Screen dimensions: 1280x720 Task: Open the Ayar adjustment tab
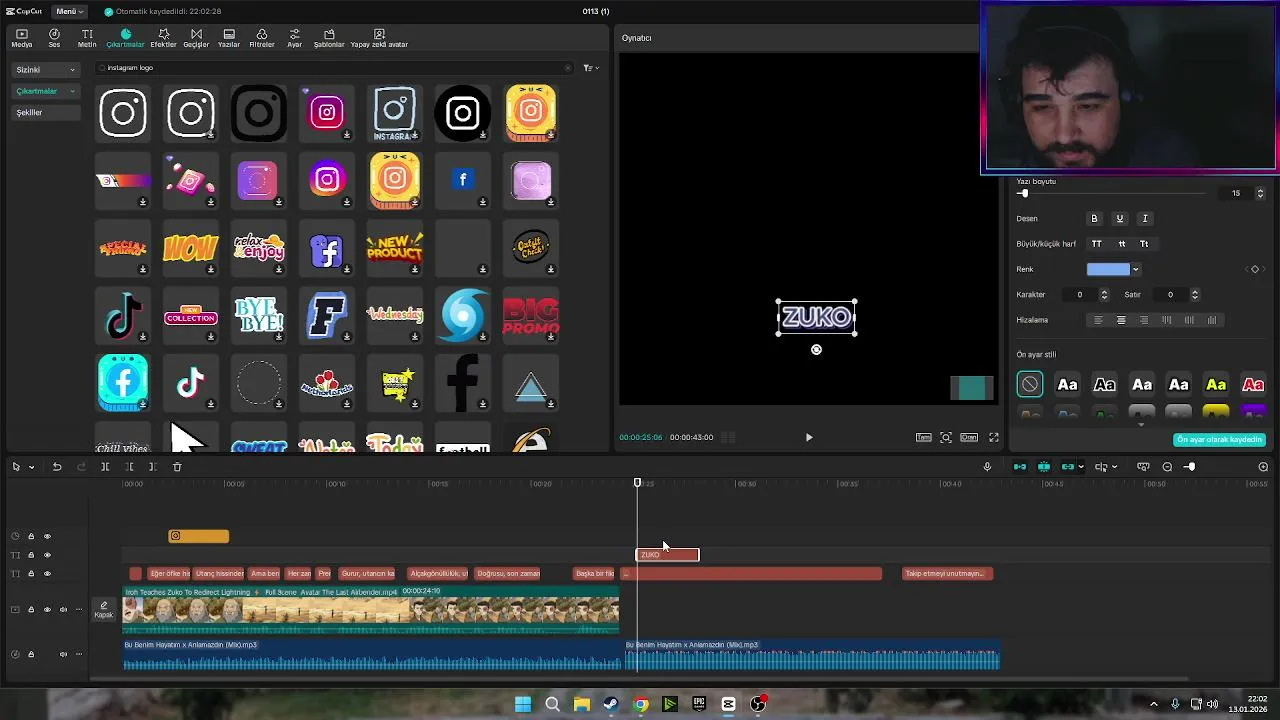[x=294, y=38]
